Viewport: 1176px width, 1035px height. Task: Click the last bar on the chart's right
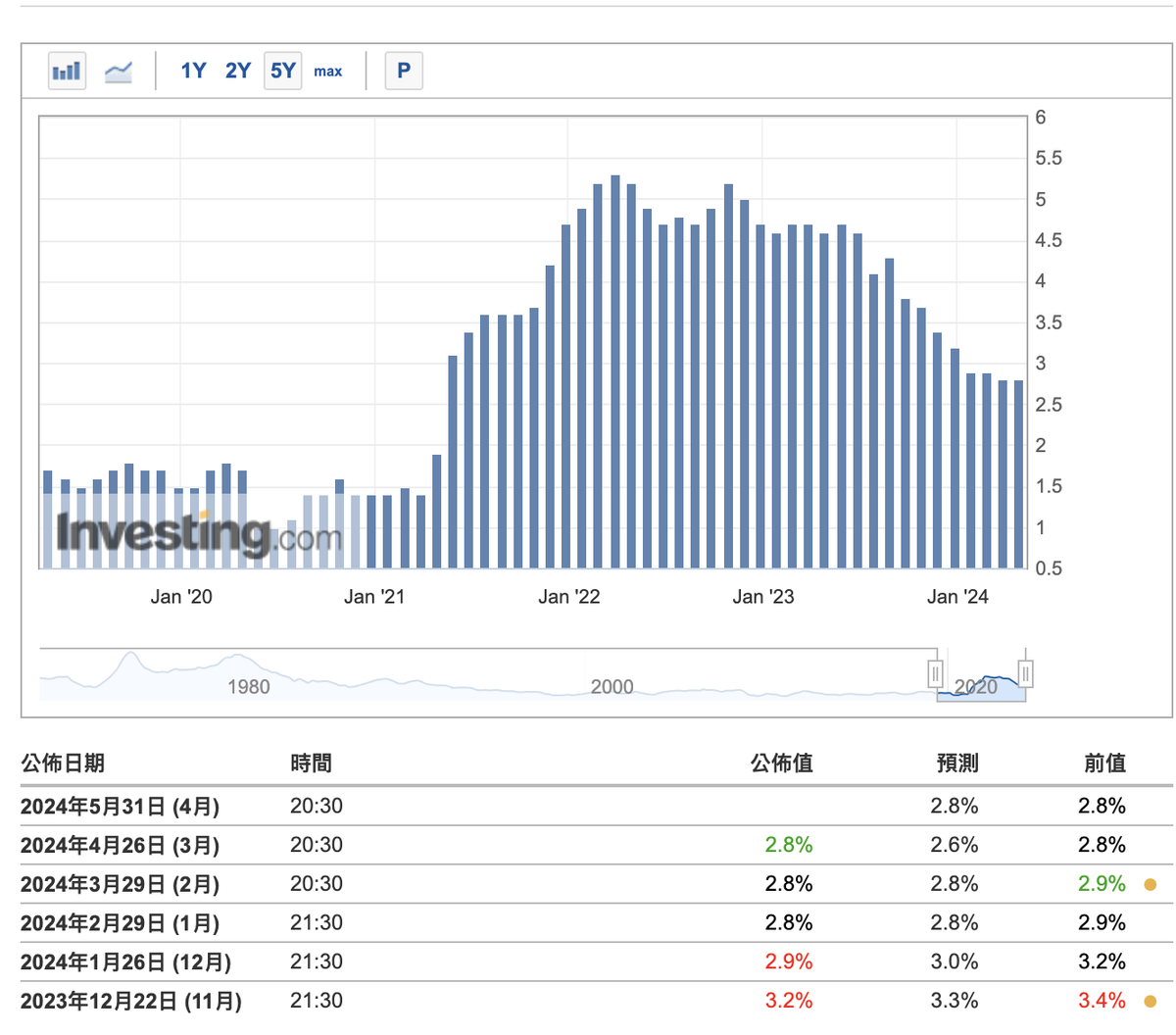[x=1018, y=474]
